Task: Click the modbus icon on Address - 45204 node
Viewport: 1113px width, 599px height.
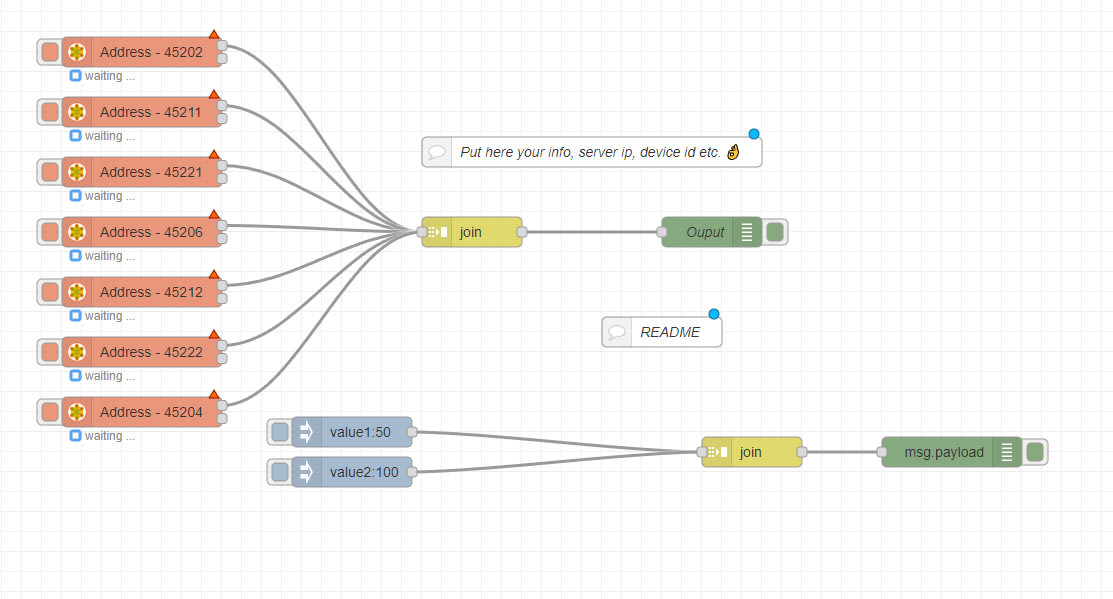Action: 77,411
